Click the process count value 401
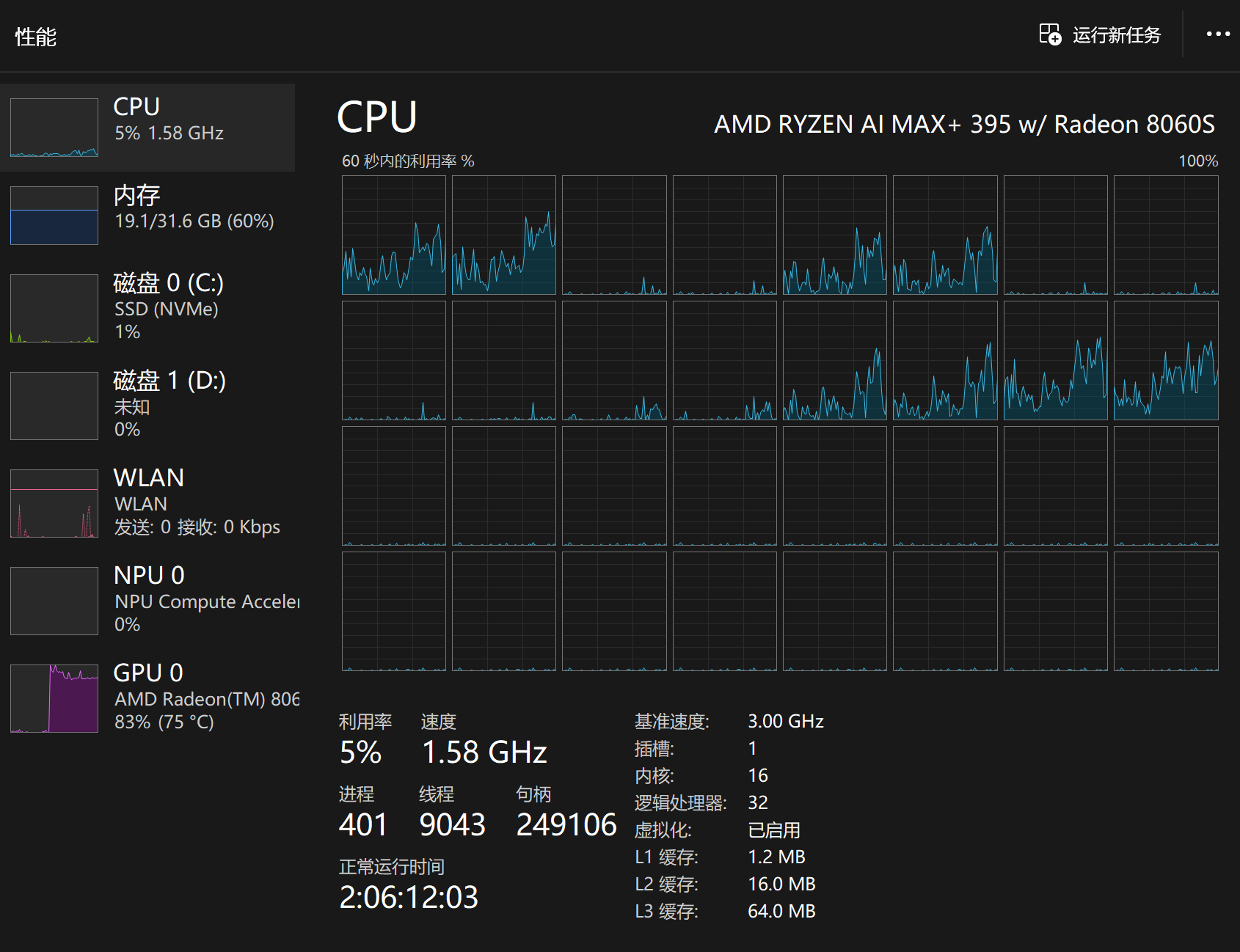This screenshot has height=952, width=1240. [363, 825]
